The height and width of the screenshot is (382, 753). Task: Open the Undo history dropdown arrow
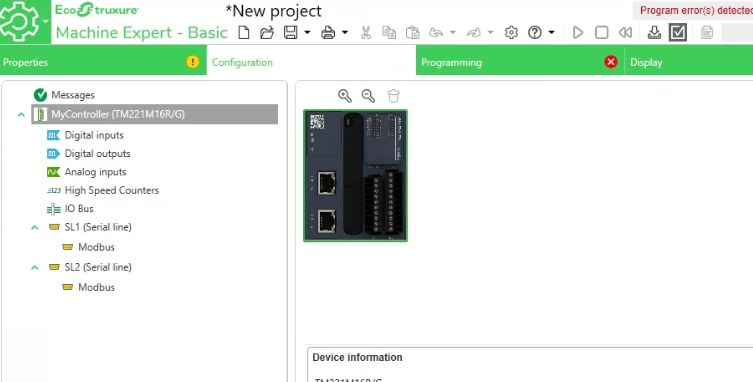[x=453, y=33]
